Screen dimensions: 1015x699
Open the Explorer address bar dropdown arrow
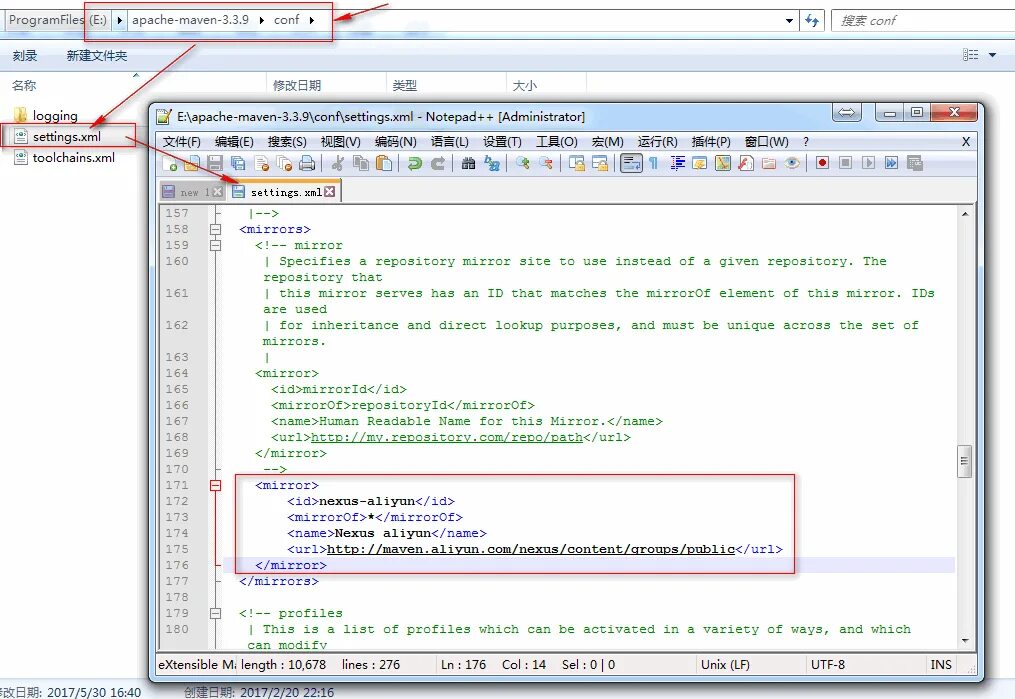click(789, 19)
